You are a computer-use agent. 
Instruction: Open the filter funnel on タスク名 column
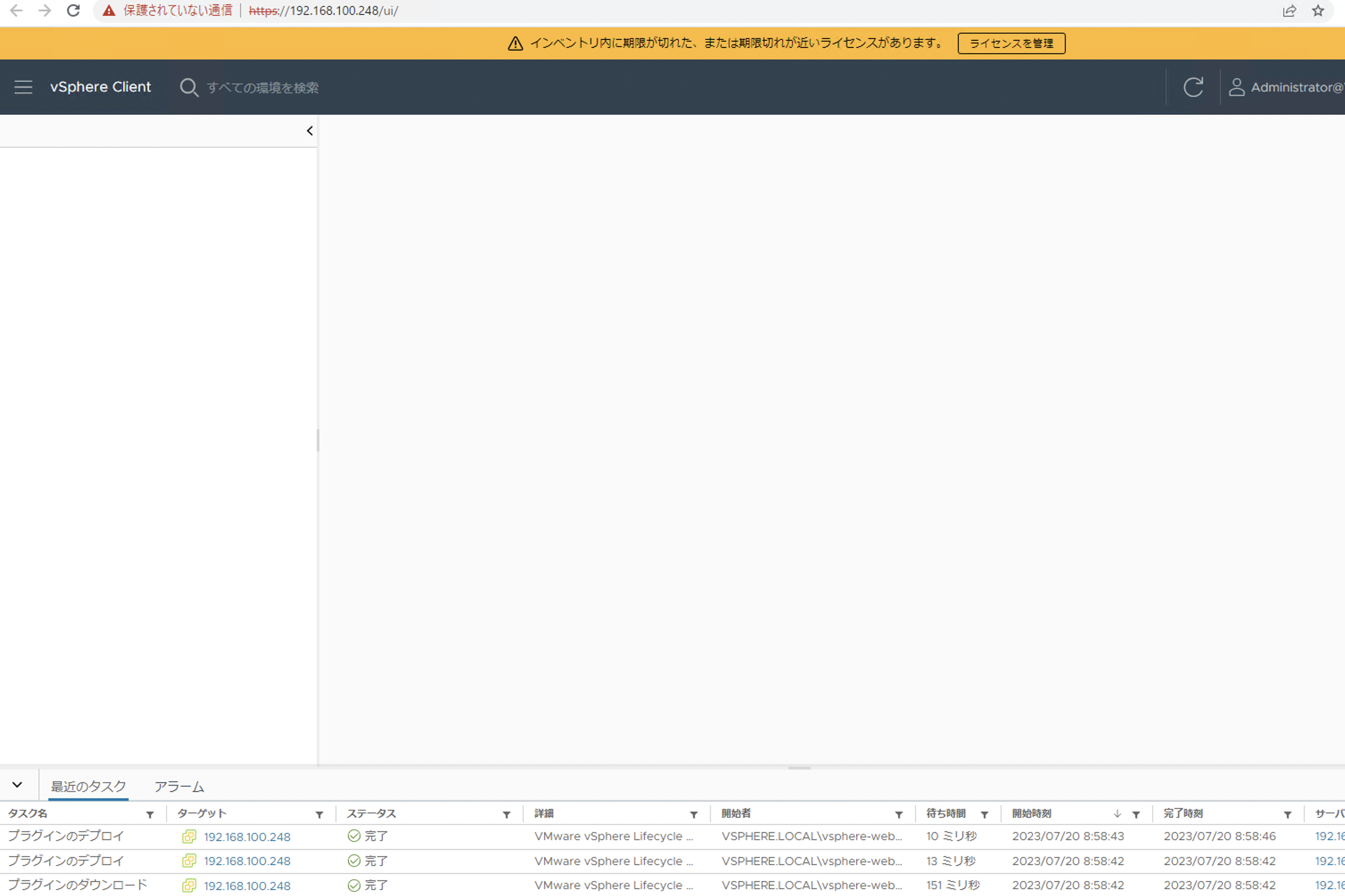coord(150,814)
